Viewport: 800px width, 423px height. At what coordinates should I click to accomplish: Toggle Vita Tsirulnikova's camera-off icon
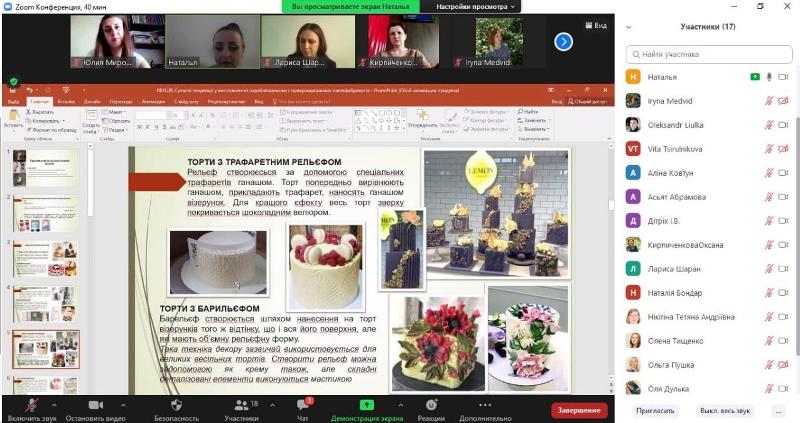pos(784,149)
